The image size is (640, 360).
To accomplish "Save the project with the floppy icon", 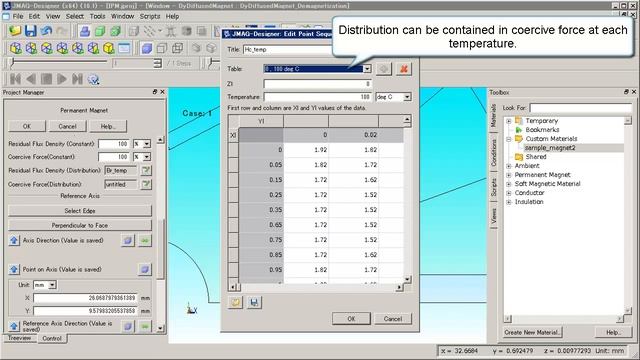I will (x=31, y=31).
